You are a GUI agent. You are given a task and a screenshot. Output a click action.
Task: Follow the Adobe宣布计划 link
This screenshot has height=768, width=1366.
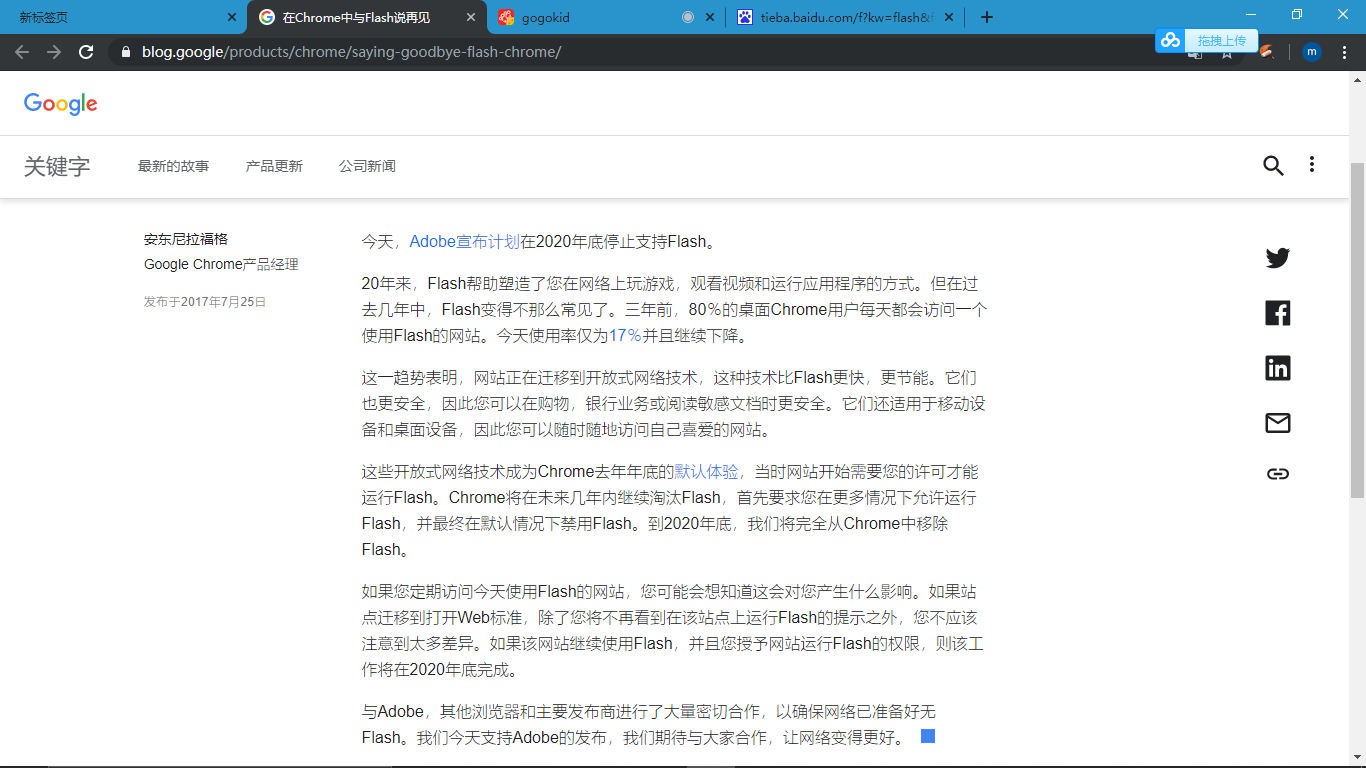[465, 241]
